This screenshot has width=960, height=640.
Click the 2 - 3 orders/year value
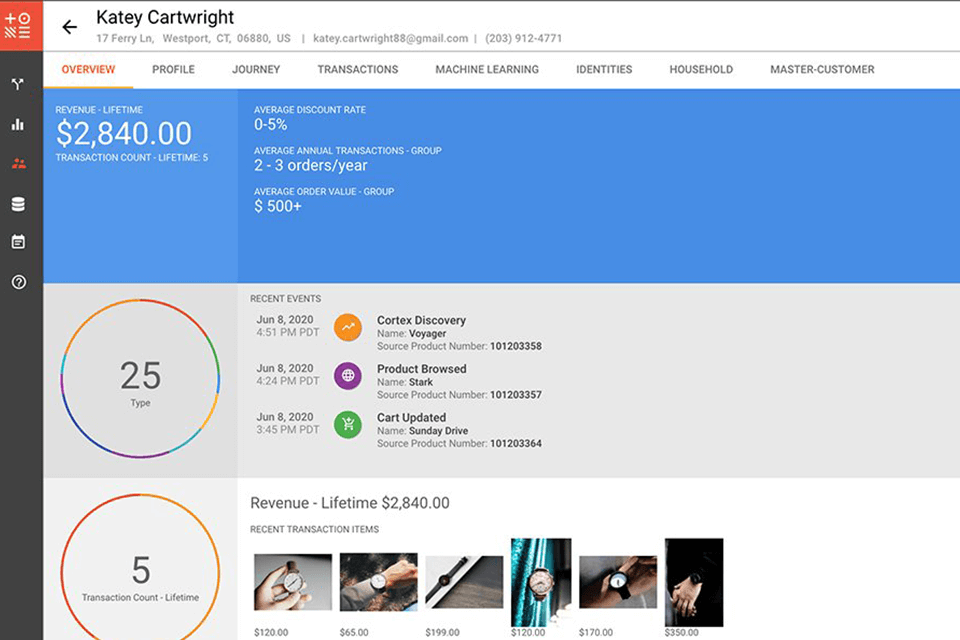click(x=310, y=165)
